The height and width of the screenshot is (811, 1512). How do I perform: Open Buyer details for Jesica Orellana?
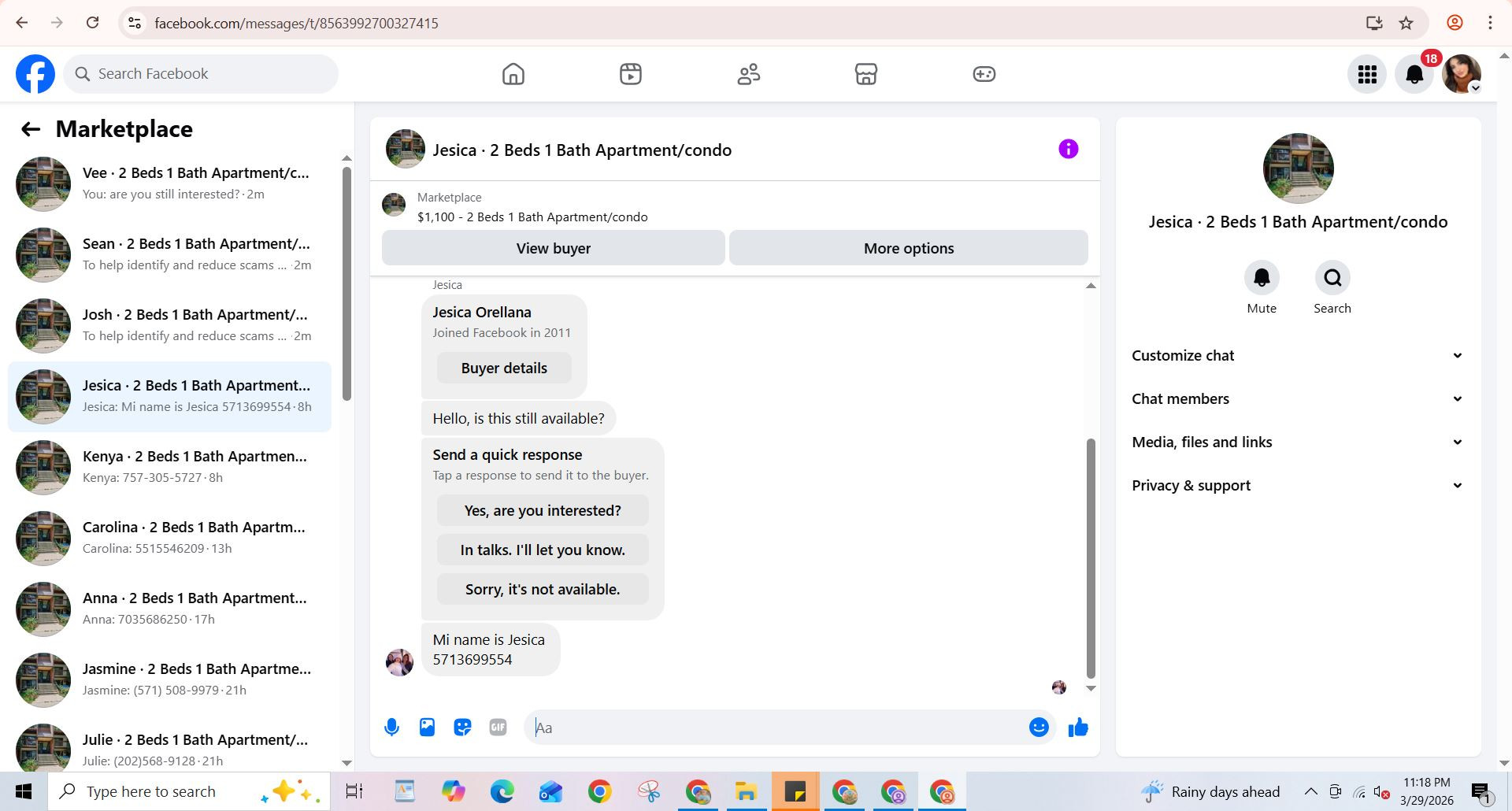coord(504,368)
